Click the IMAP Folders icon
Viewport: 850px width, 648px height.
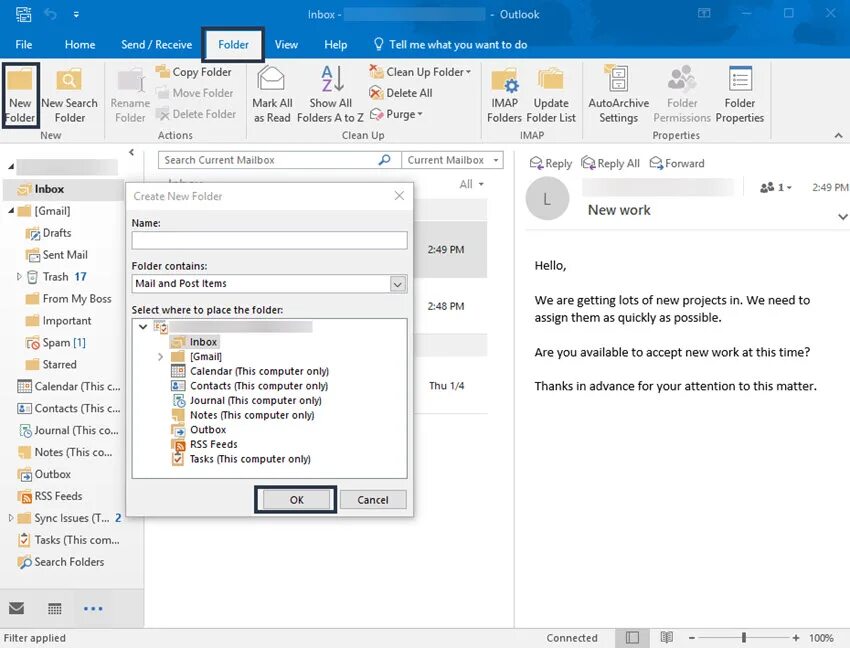click(x=504, y=95)
